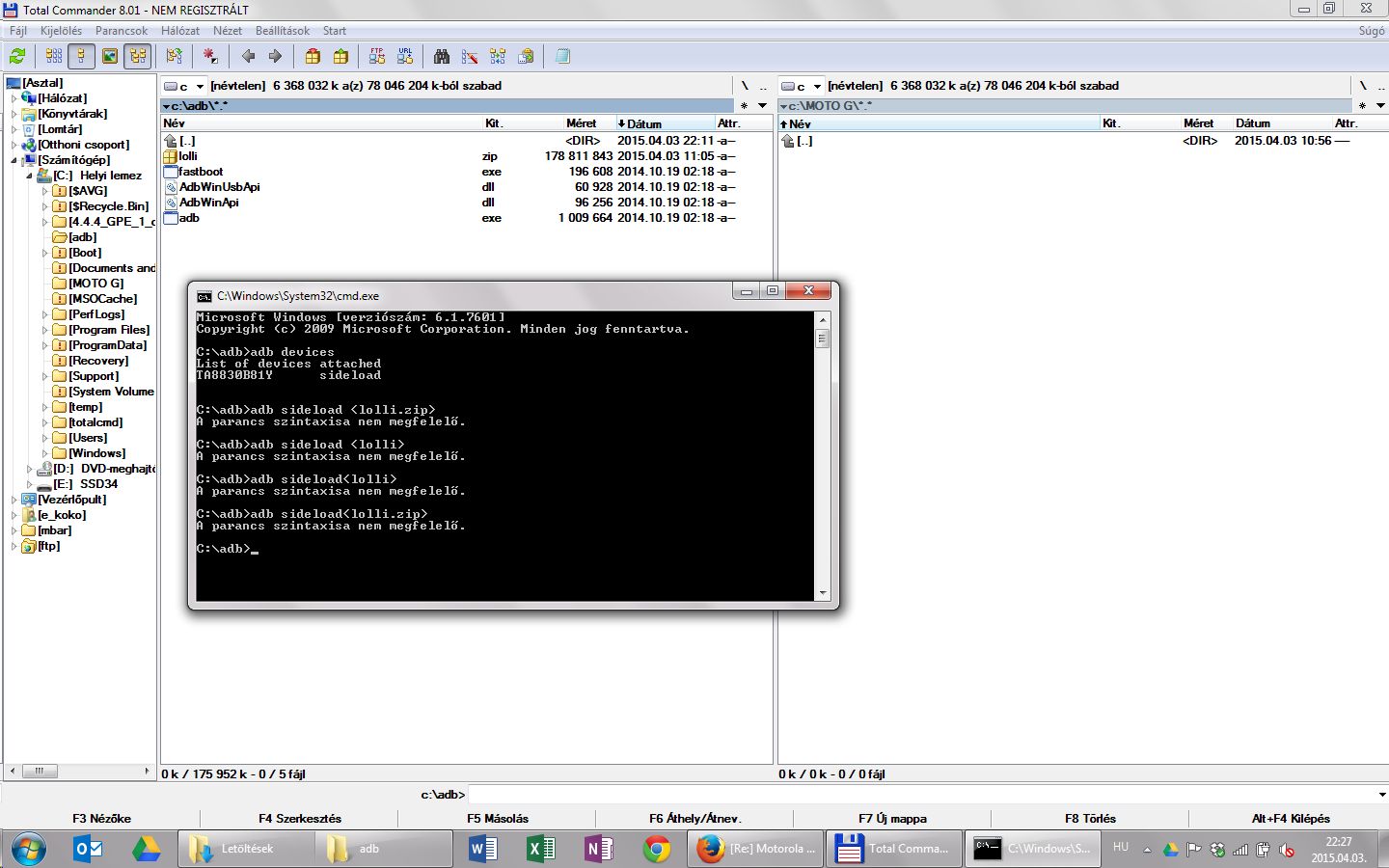Click the Unpack files toolbar icon
The width and height of the screenshot is (1389, 868).
pos(340,56)
